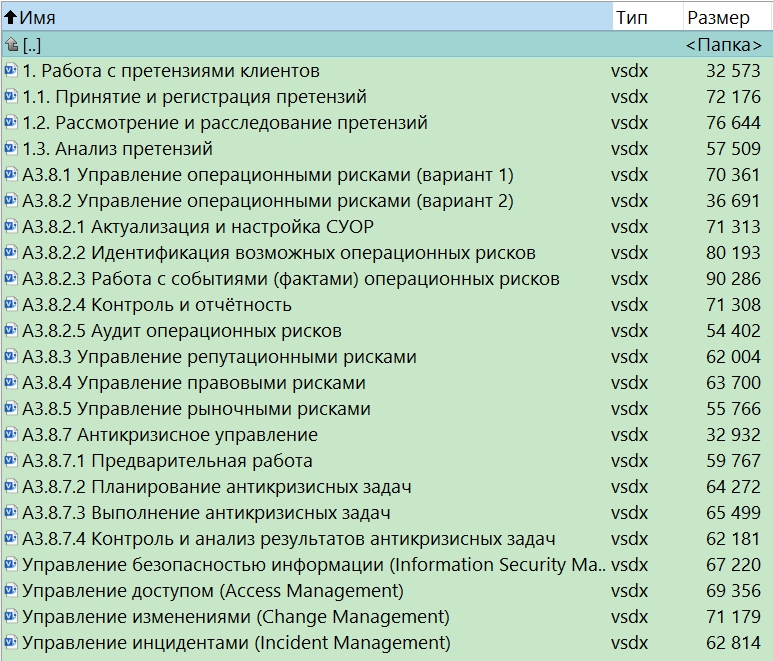The height and width of the screenshot is (661, 773).
Task: Sort the list by the 'Имя' column header
Action: 38,18
